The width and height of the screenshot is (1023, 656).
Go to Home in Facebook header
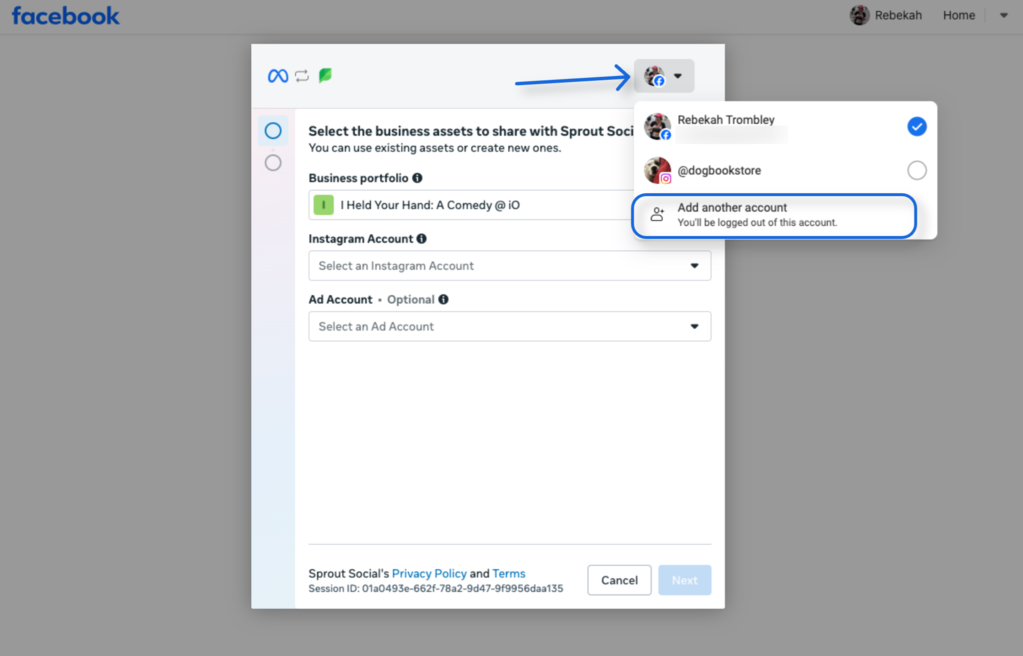coord(958,15)
